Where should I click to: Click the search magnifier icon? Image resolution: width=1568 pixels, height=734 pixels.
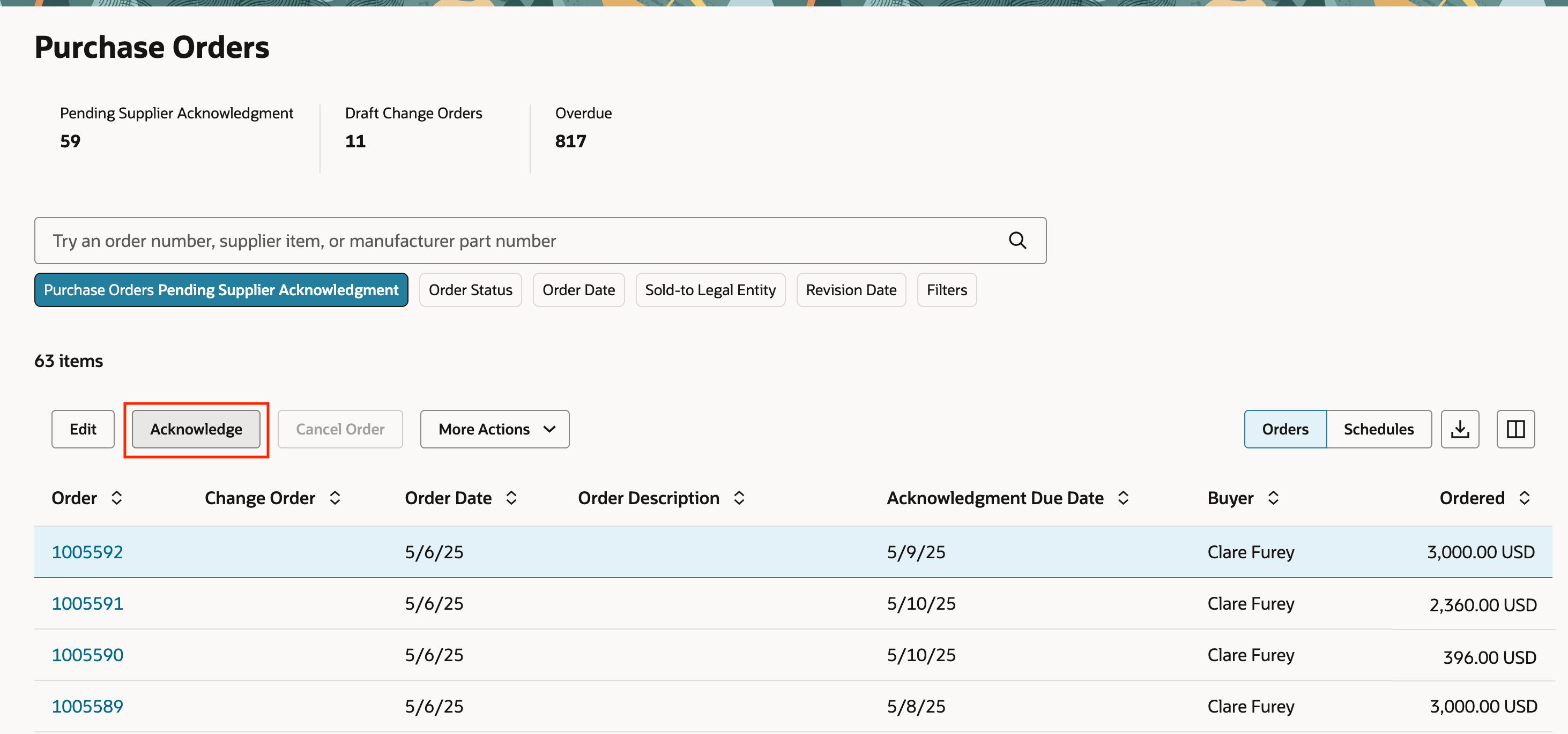1017,240
